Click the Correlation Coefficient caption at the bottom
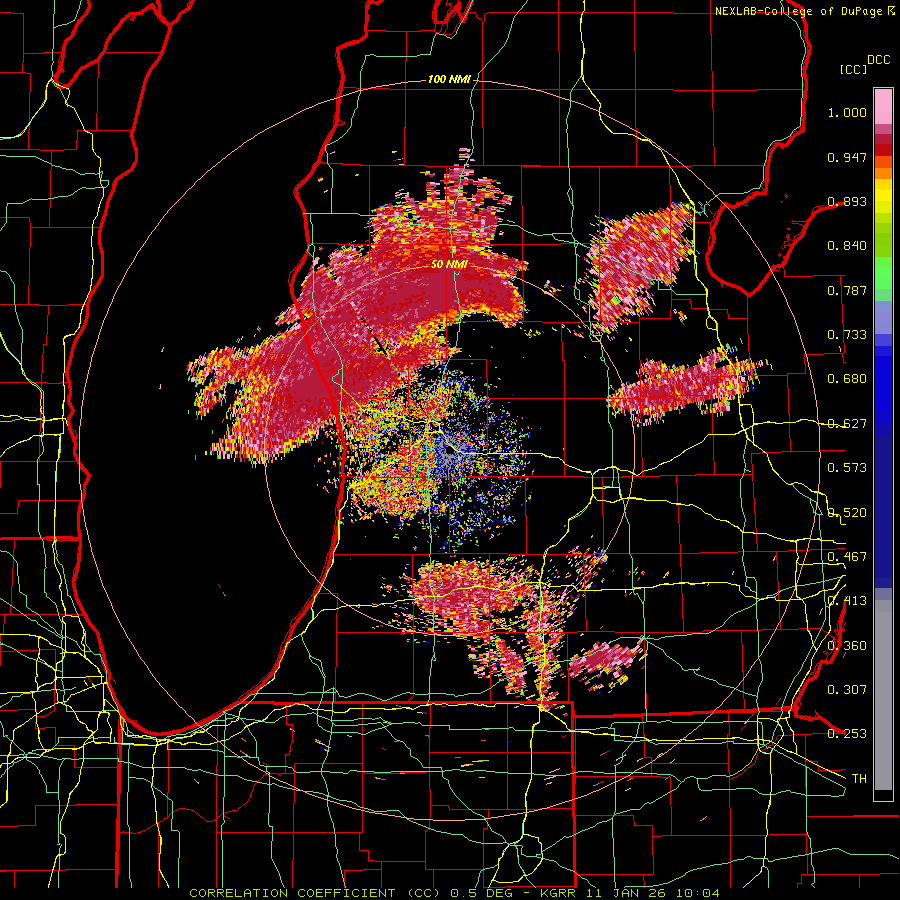The width and height of the screenshot is (900, 900). coord(454,893)
